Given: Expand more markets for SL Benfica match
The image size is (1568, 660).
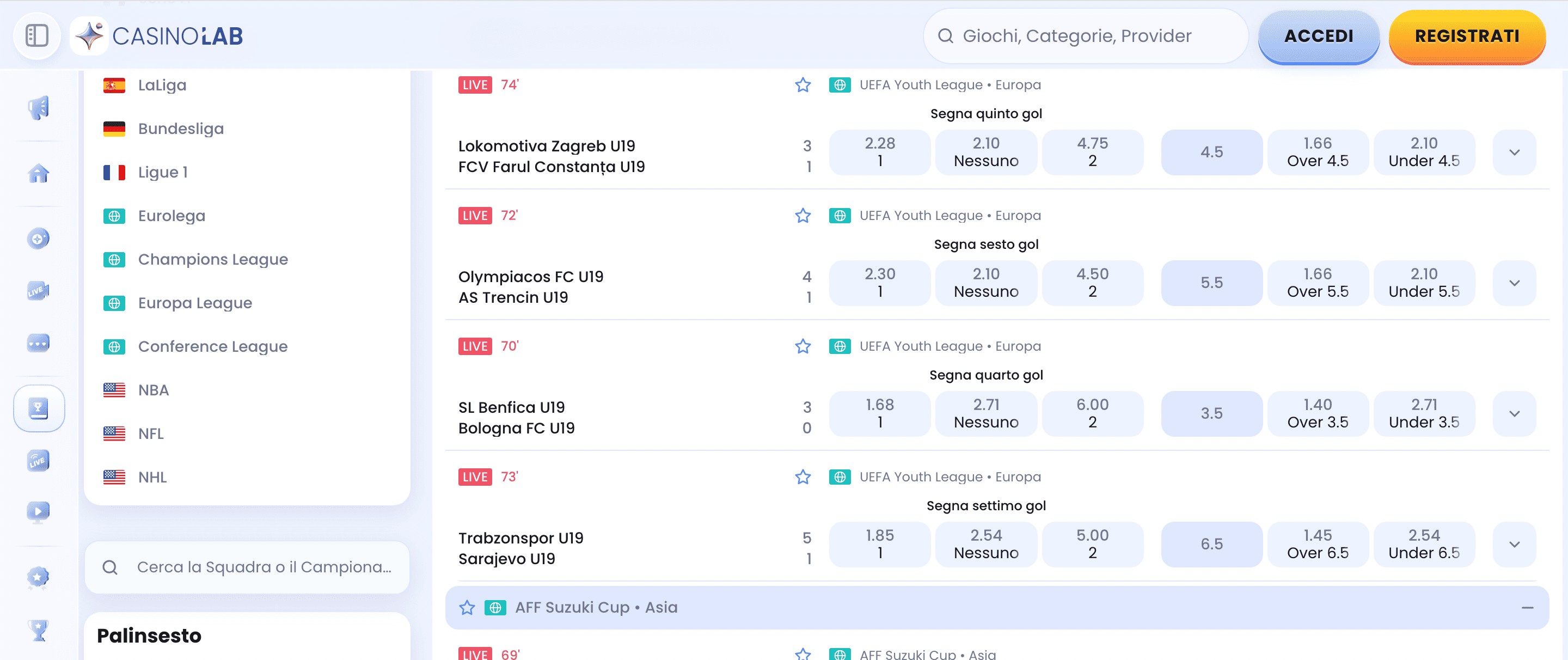Looking at the screenshot, I should (1514, 413).
